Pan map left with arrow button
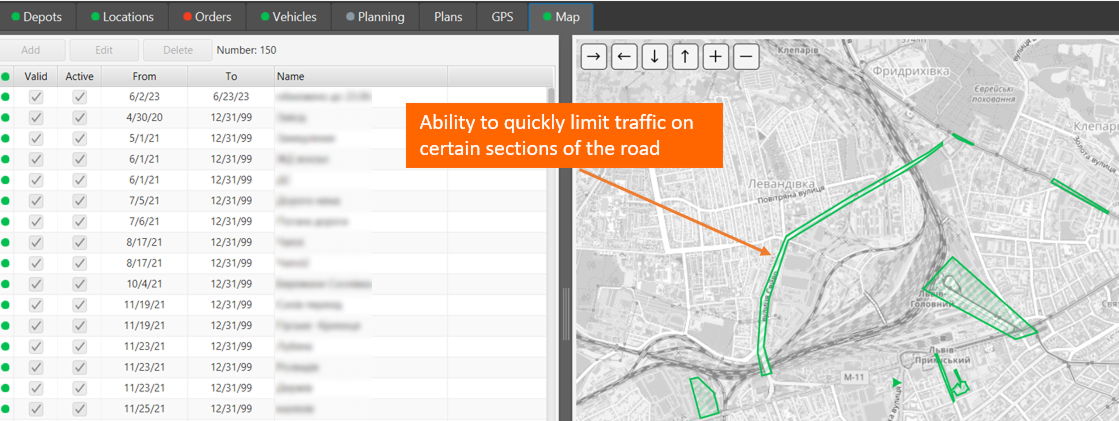The height and width of the screenshot is (421, 1119). pos(624,56)
